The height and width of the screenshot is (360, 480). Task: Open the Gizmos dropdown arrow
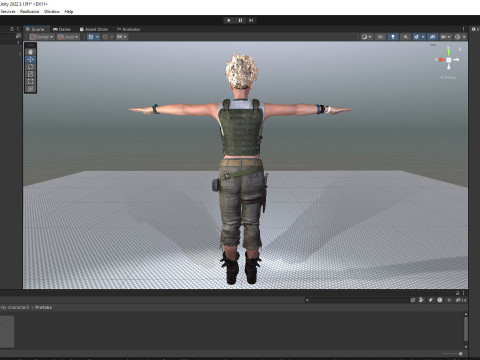(x=464, y=37)
